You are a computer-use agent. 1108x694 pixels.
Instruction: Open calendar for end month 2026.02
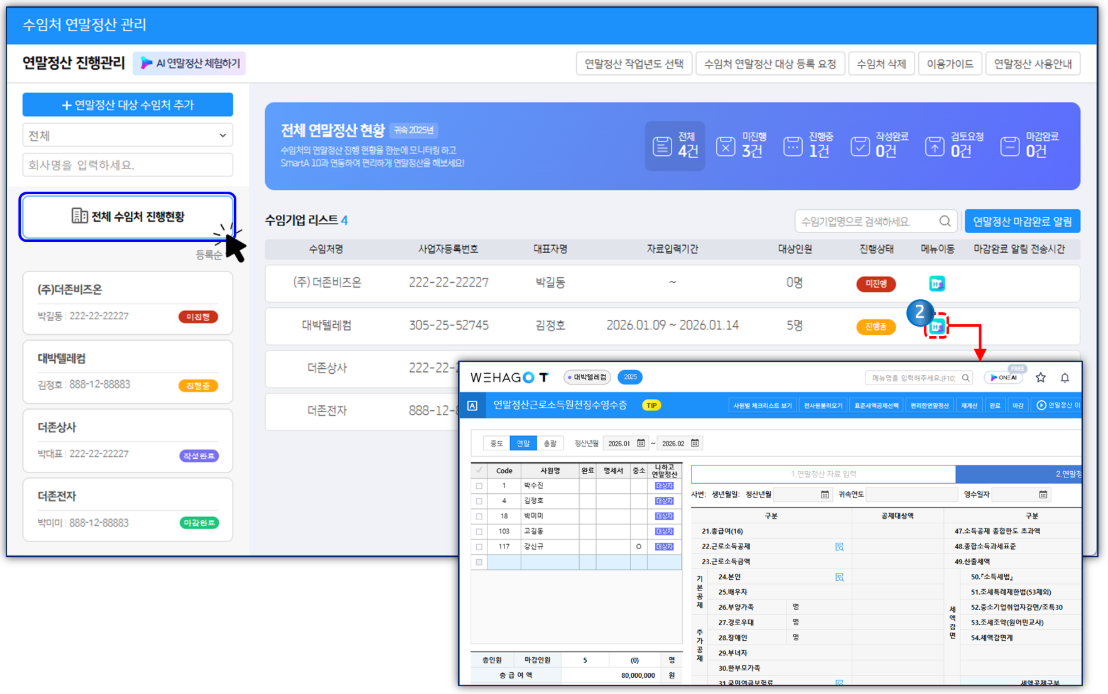click(695, 443)
